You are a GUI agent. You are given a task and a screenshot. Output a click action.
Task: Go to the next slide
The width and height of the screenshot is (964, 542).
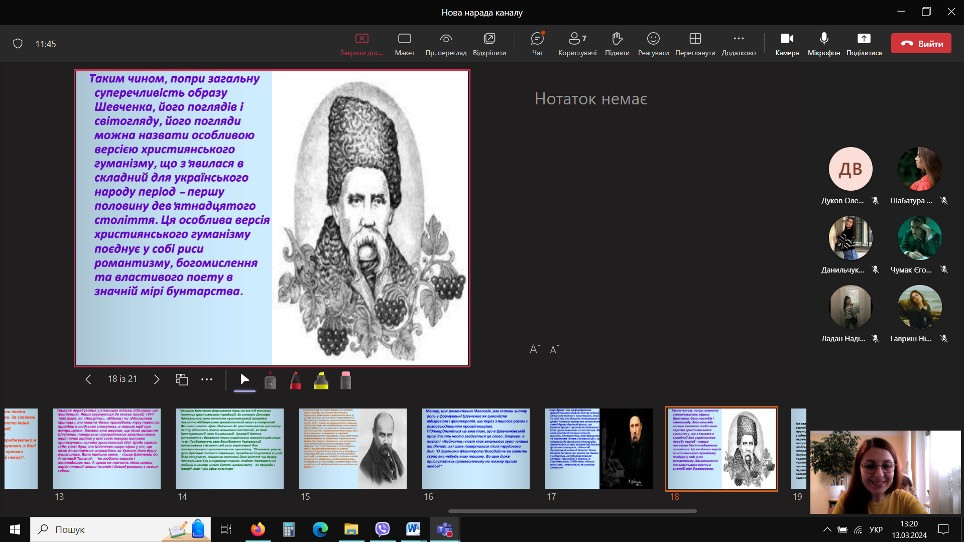click(x=156, y=380)
